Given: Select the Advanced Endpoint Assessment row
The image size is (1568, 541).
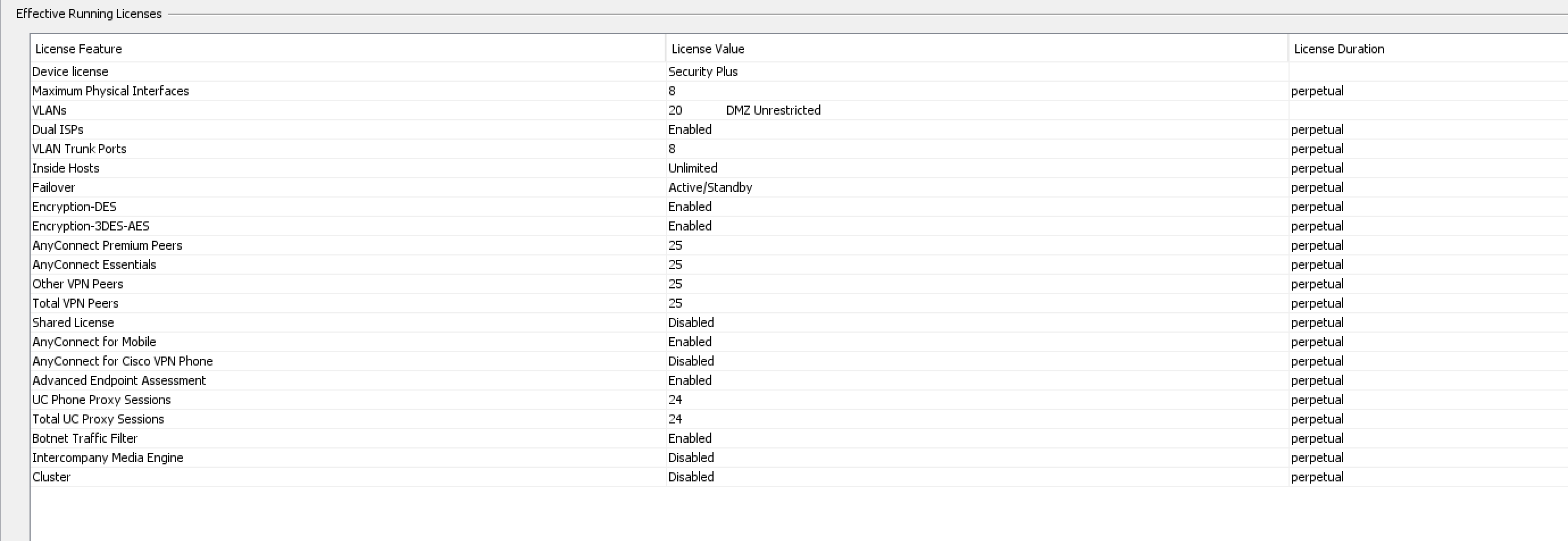Looking at the screenshot, I should pos(799,380).
